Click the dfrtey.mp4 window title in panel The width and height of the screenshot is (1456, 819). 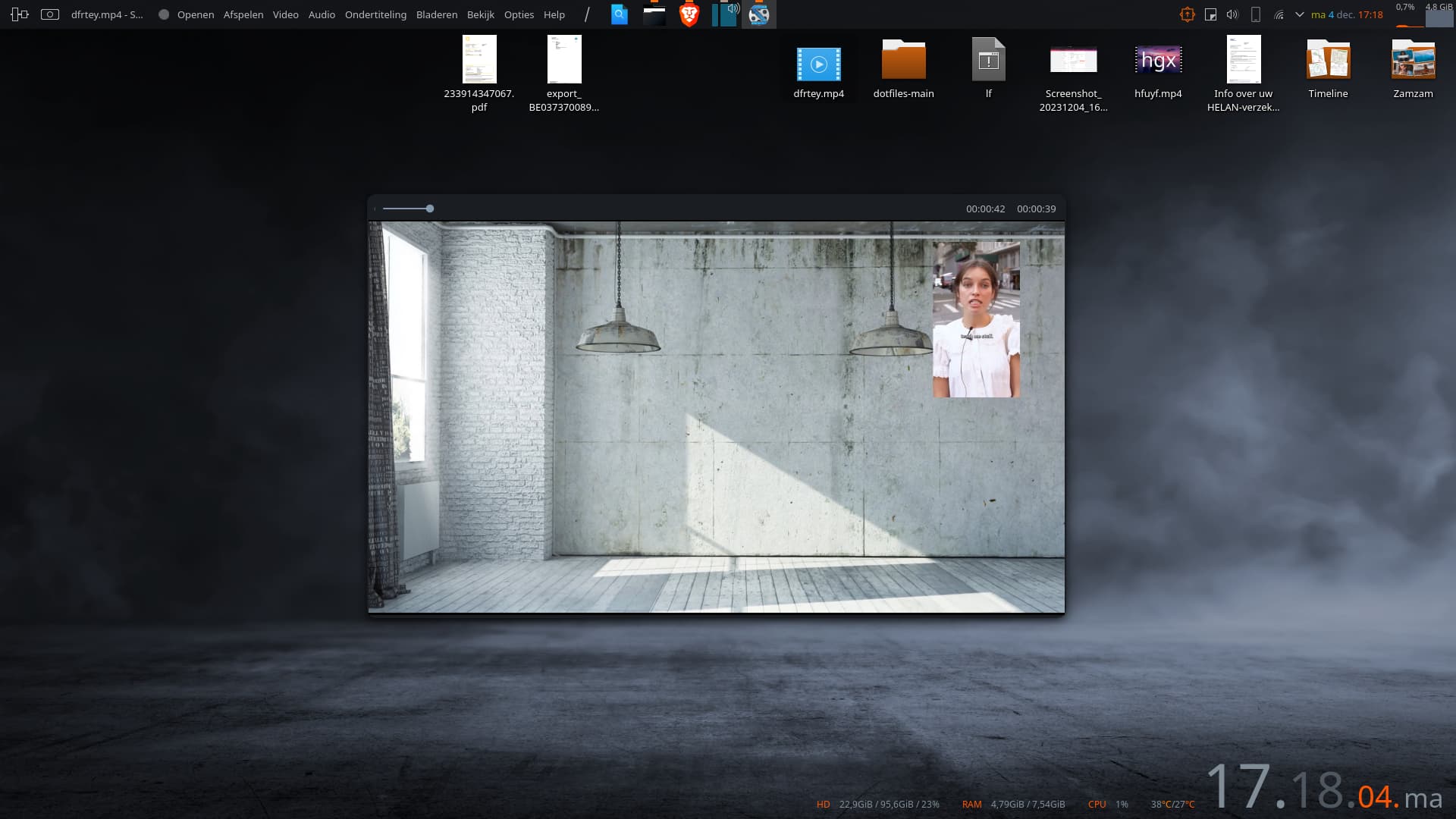[x=107, y=14]
